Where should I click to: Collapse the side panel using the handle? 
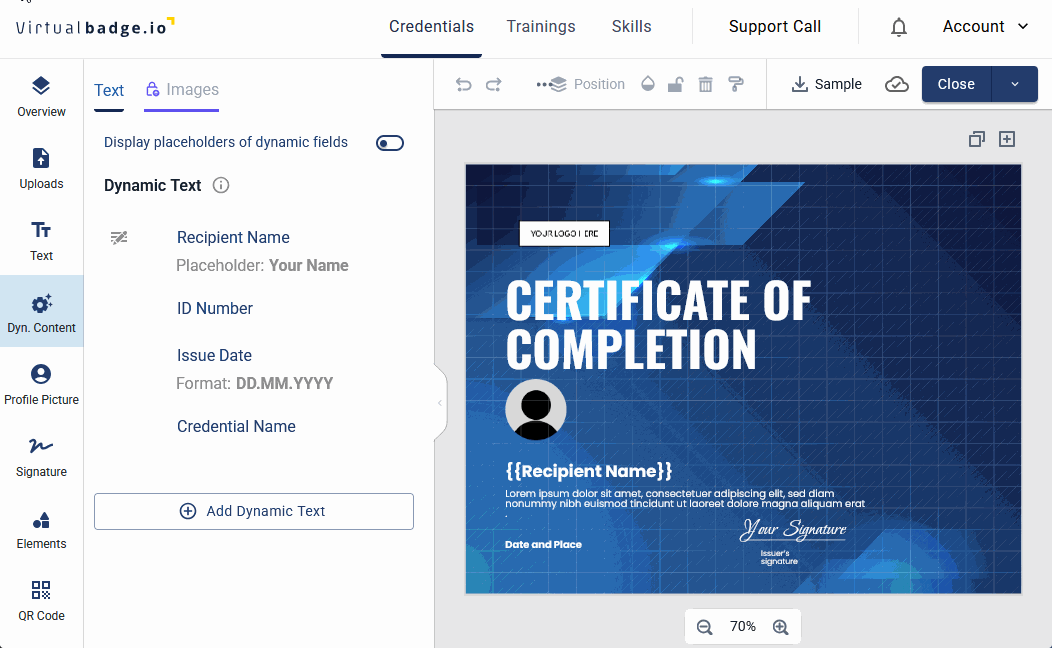click(x=439, y=403)
